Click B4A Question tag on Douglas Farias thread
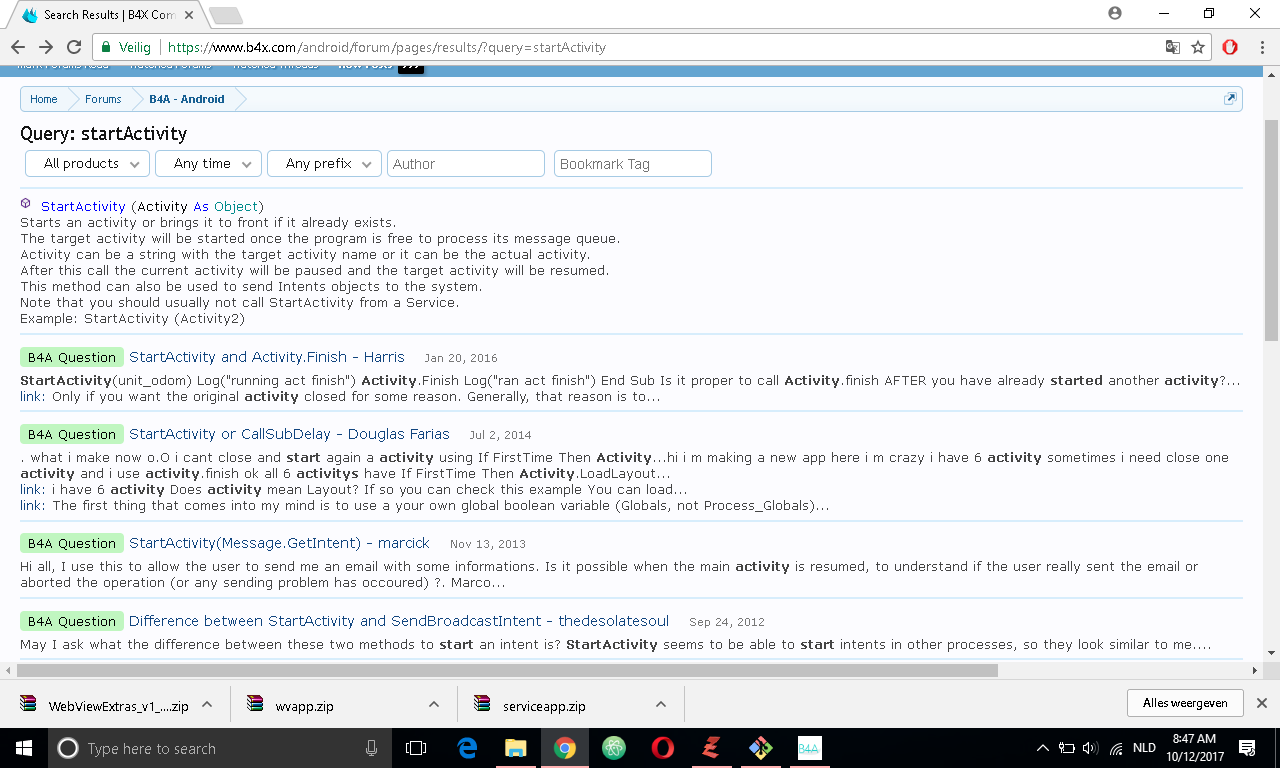The width and height of the screenshot is (1280, 768). [72, 434]
